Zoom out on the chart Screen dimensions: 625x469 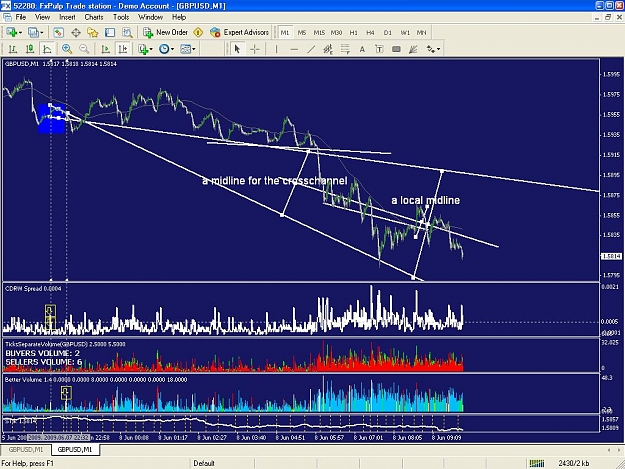[84, 49]
